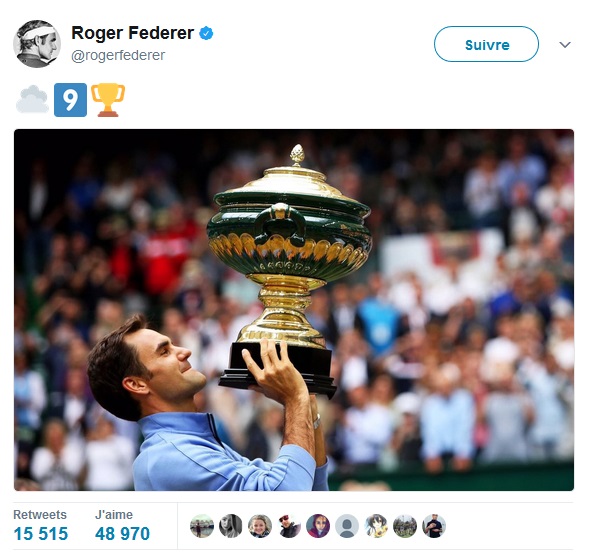Screen dimensions: 592x554
Task: Open the black-and-white photo liker avatar
Action: (x=231, y=526)
